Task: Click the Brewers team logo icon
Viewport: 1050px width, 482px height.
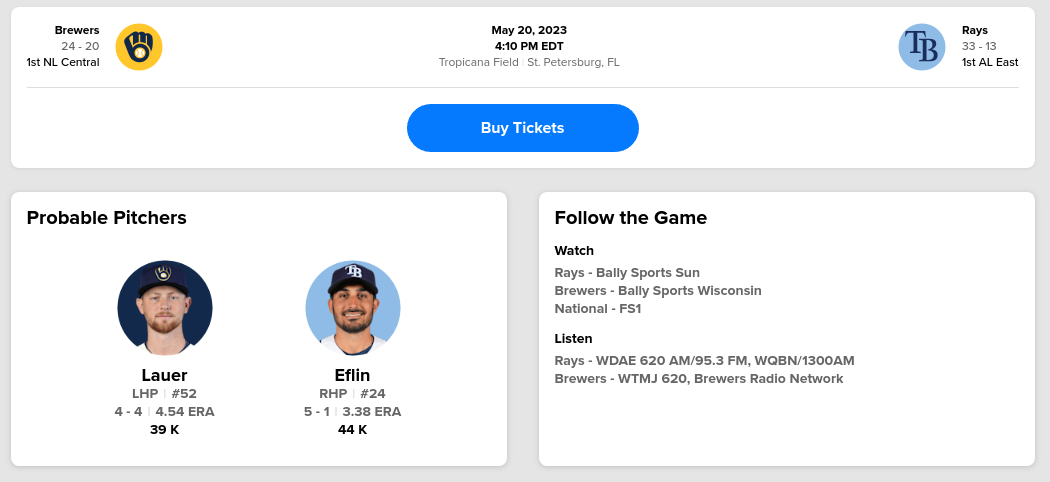Action: [x=139, y=47]
